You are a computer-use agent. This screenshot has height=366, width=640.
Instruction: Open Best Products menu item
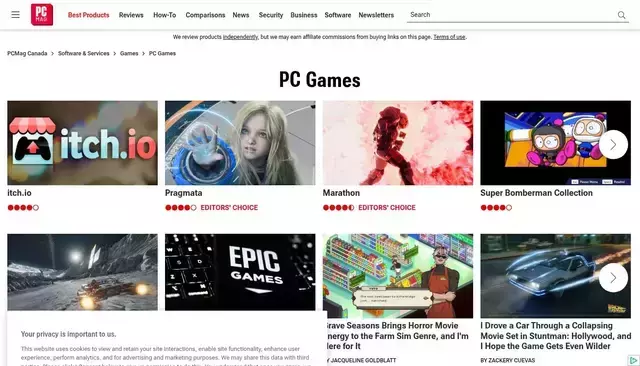click(89, 15)
